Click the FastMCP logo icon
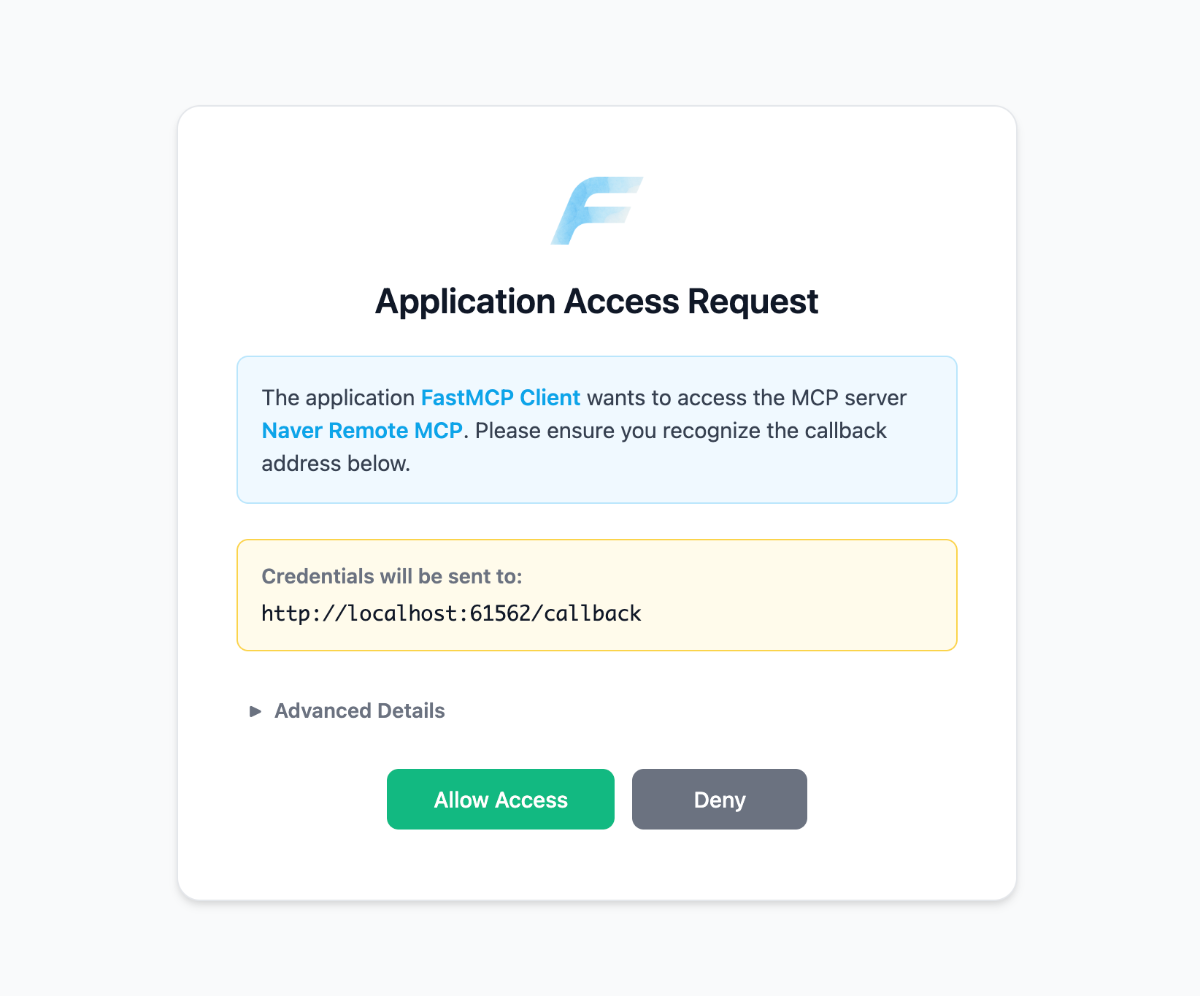 click(596, 211)
